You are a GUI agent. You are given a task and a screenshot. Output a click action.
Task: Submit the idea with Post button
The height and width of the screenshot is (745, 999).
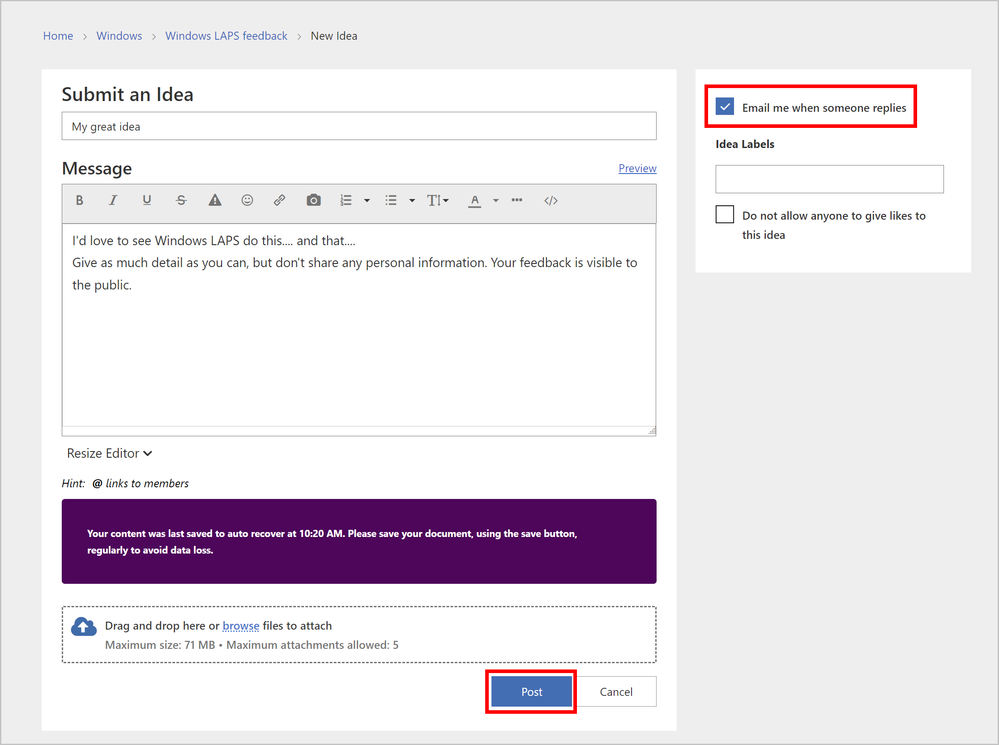[x=531, y=691]
